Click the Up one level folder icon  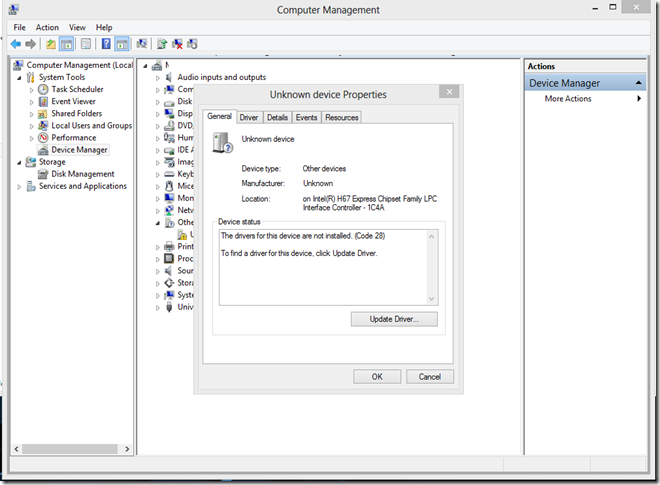coord(50,44)
